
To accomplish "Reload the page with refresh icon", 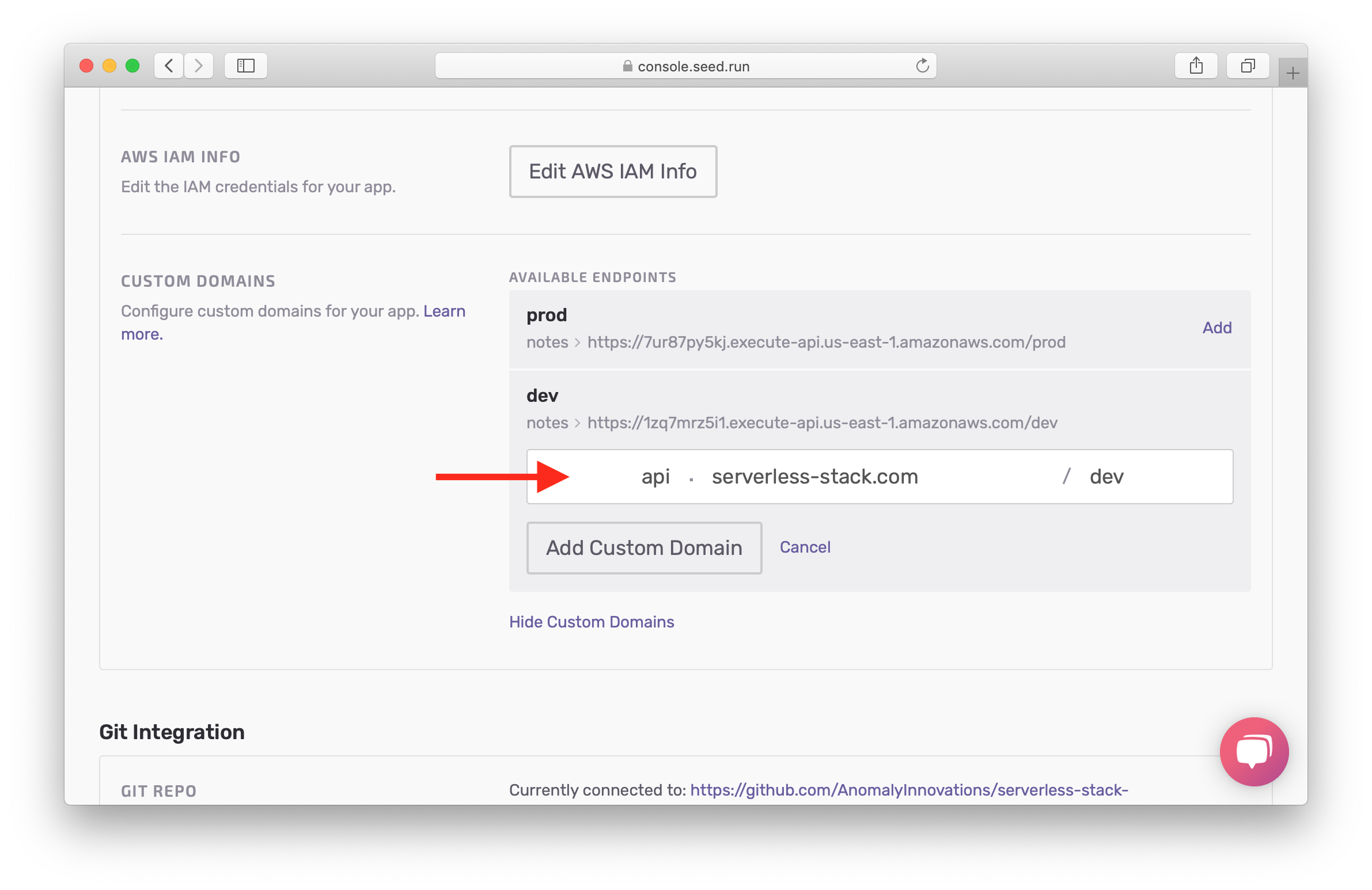I will [922, 66].
